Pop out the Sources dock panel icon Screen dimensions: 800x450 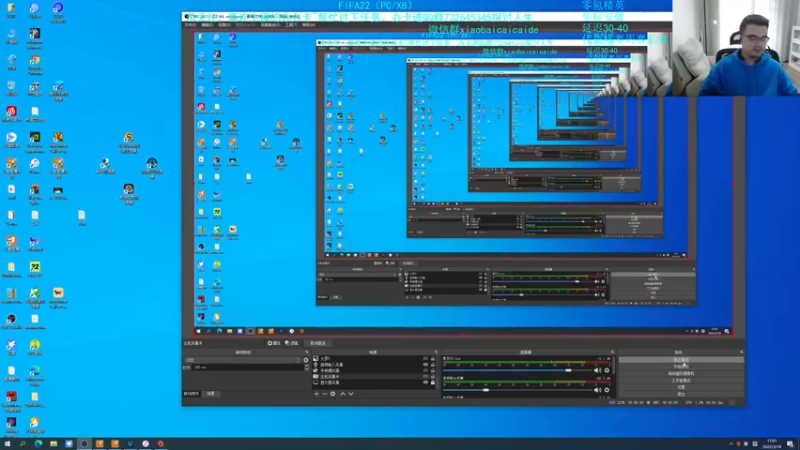click(x=436, y=352)
